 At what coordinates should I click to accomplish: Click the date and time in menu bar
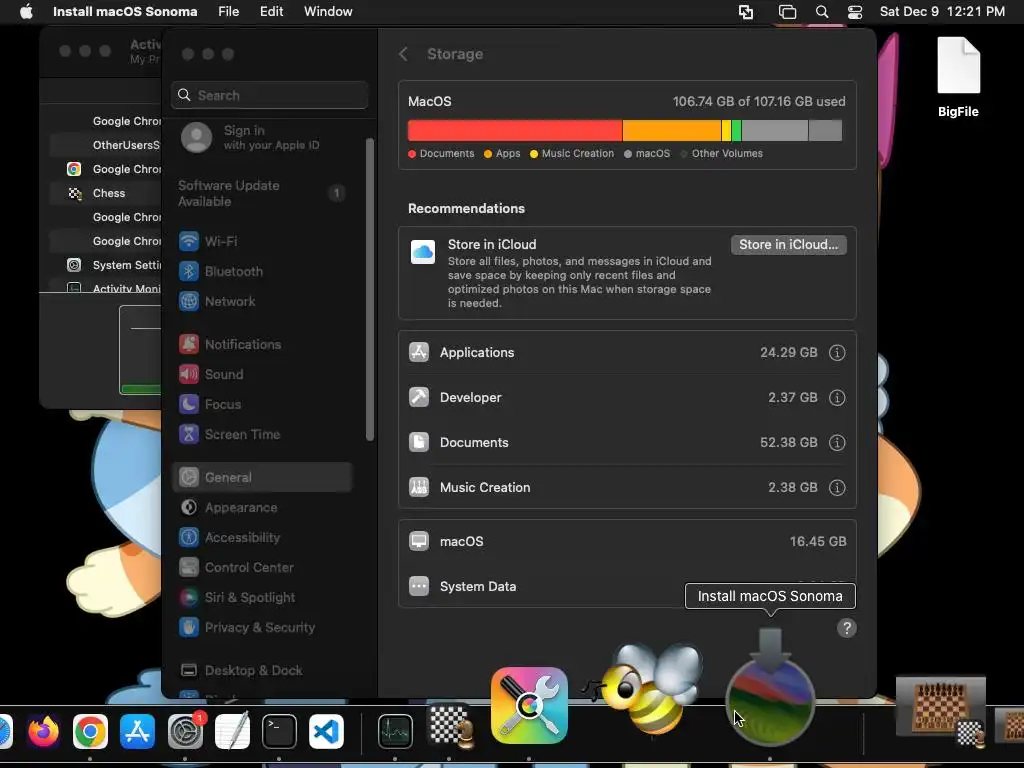(942, 12)
